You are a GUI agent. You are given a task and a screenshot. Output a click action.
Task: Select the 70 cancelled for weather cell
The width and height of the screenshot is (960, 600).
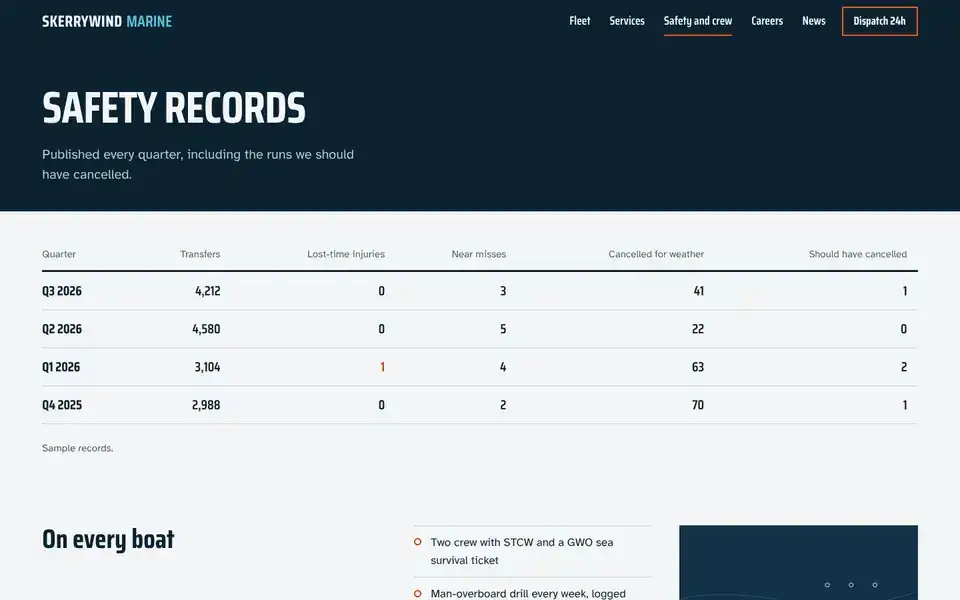point(698,405)
